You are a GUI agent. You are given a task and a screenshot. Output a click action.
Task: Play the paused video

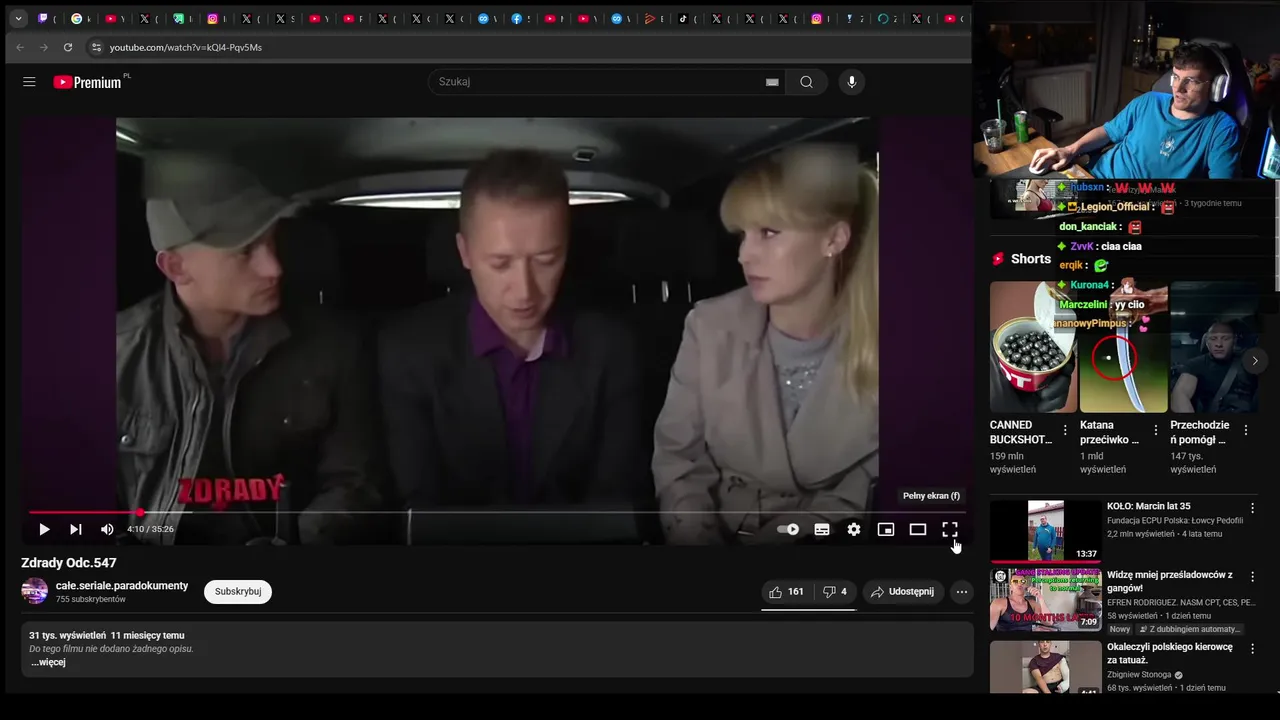click(43, 529)
